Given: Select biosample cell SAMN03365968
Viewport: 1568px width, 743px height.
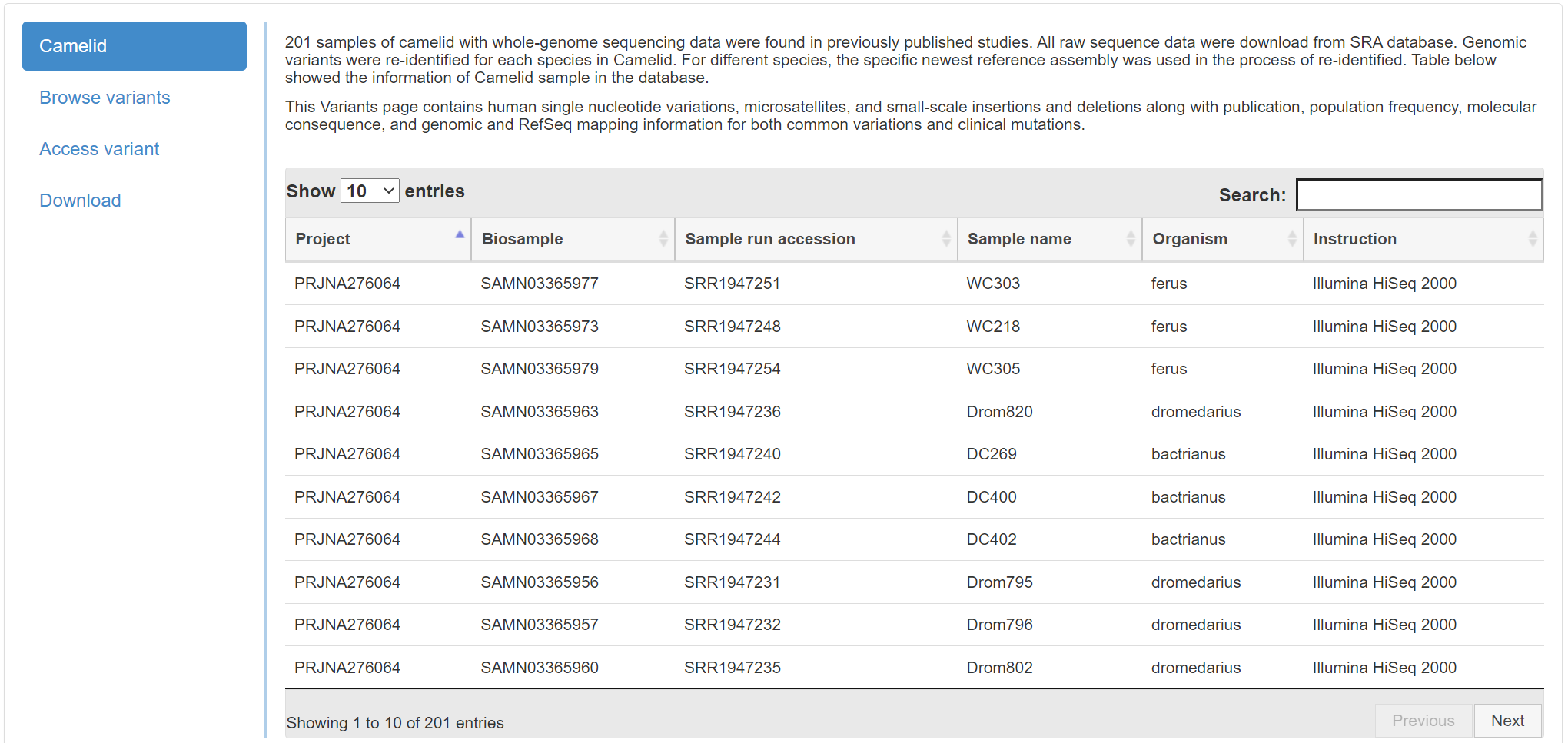Looking at the screenshot, I should pyautogui.click(x=540, y=539).
